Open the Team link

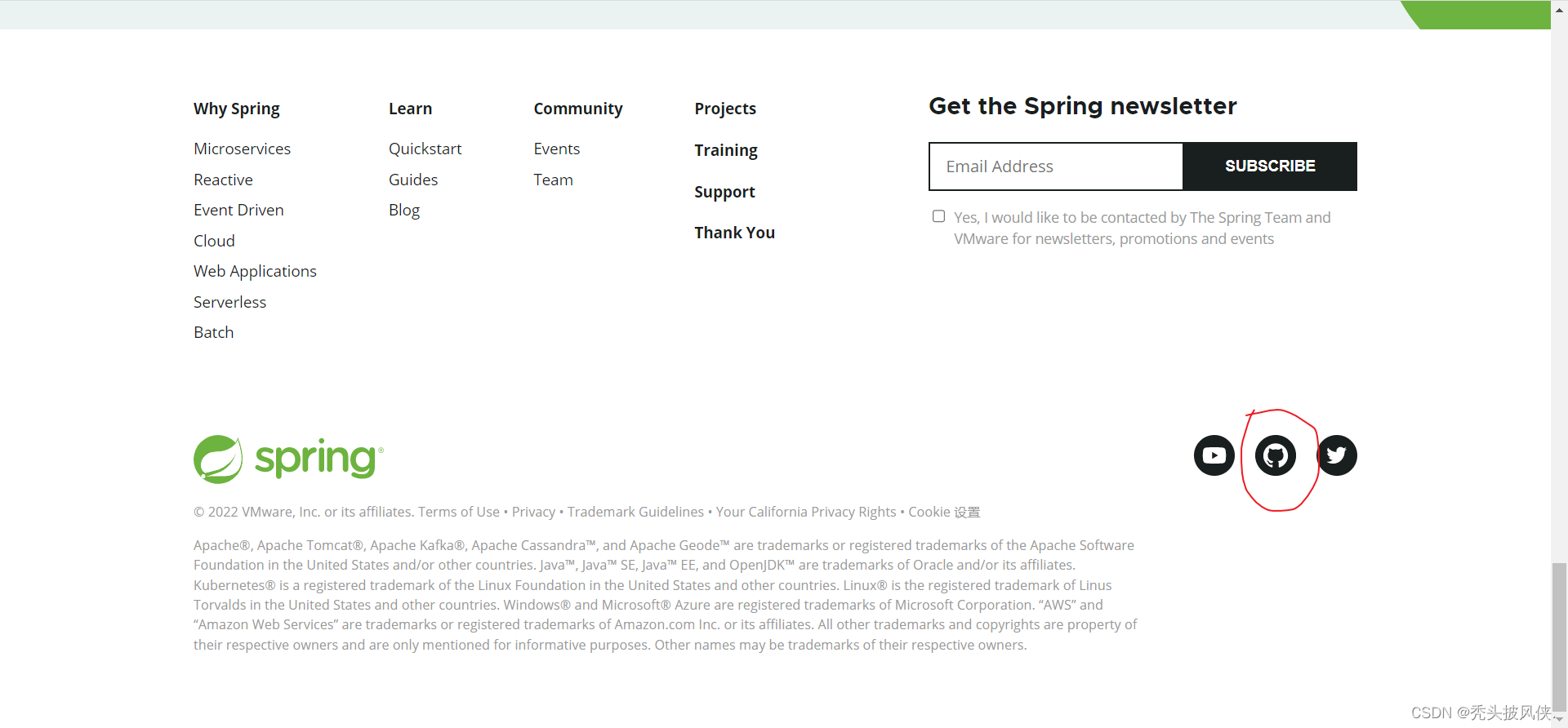(x=554, y=180)
